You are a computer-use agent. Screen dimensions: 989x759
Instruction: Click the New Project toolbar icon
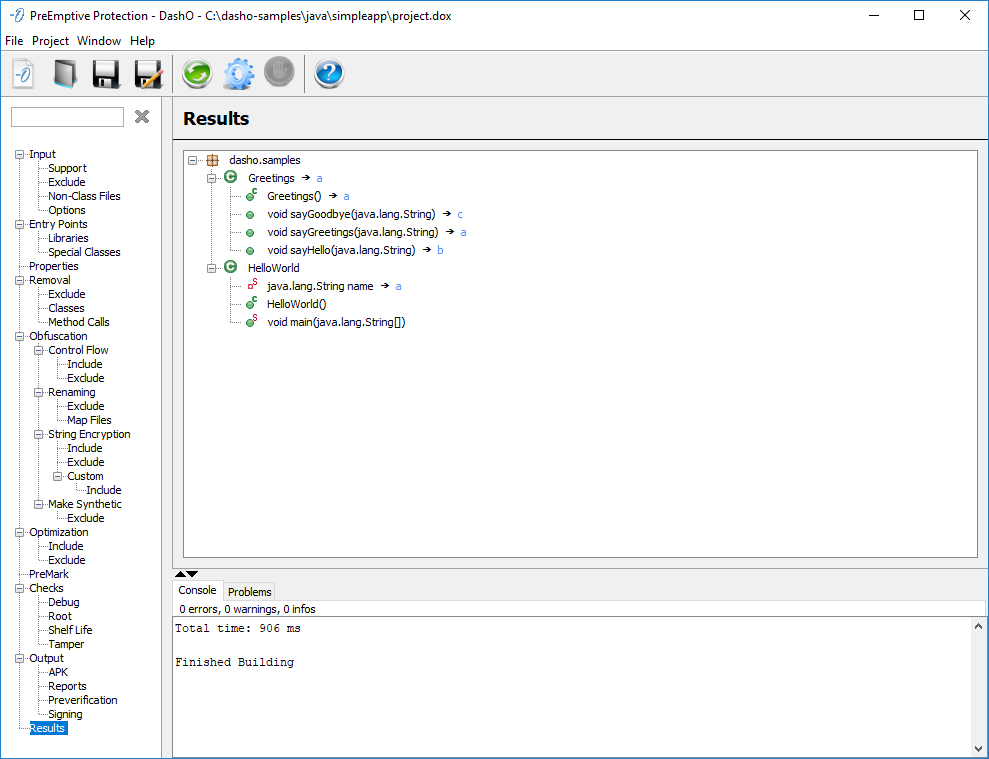point(23,74)
